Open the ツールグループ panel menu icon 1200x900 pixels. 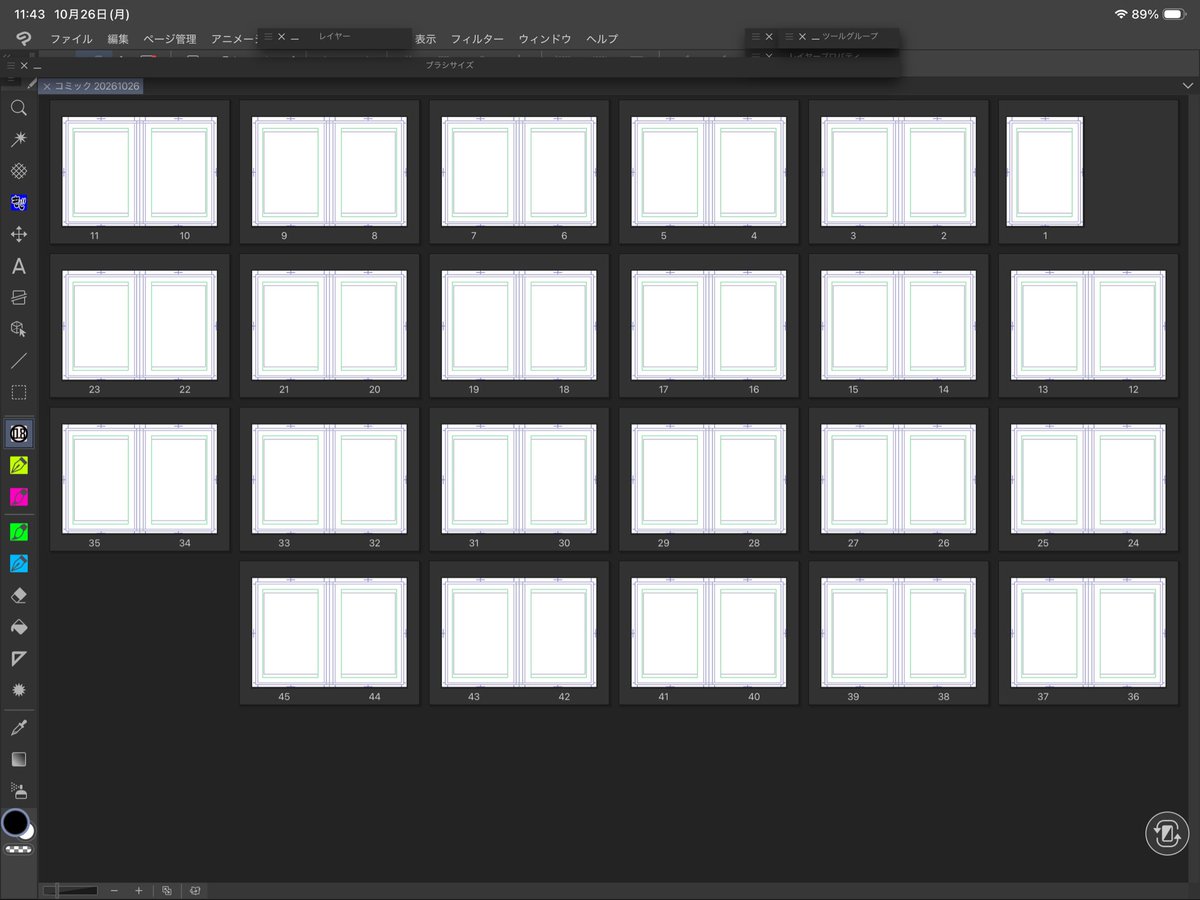click(x=788, y=36)
